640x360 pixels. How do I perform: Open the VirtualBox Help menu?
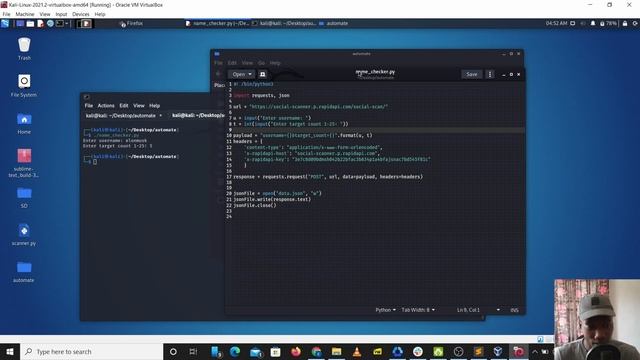100,14
